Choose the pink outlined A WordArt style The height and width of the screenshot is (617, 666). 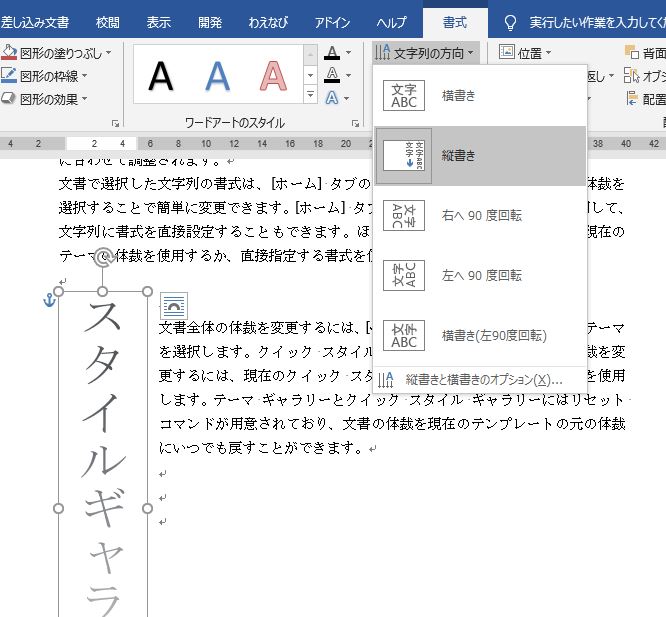273,76
